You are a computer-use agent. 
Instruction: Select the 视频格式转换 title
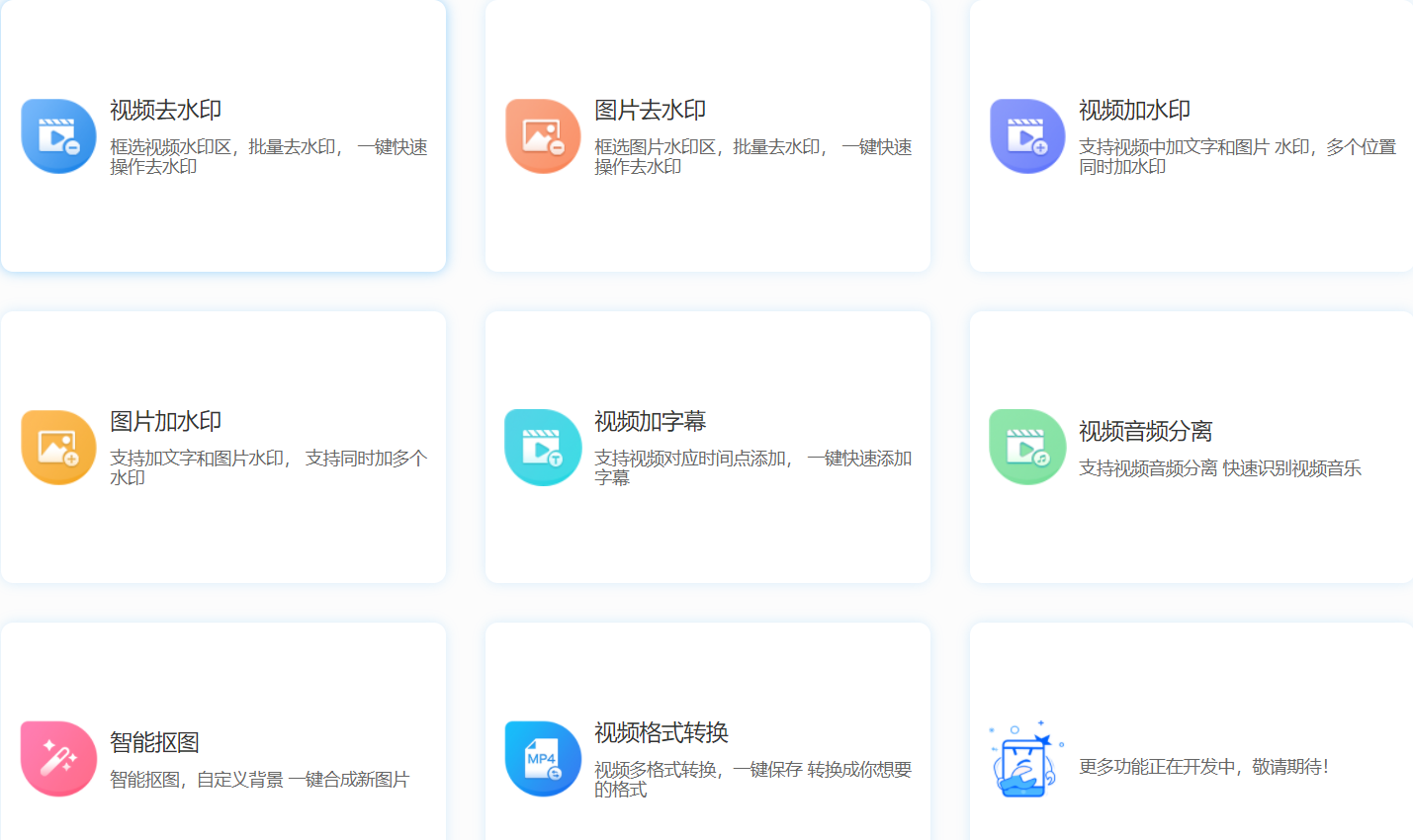pos(661,732)
